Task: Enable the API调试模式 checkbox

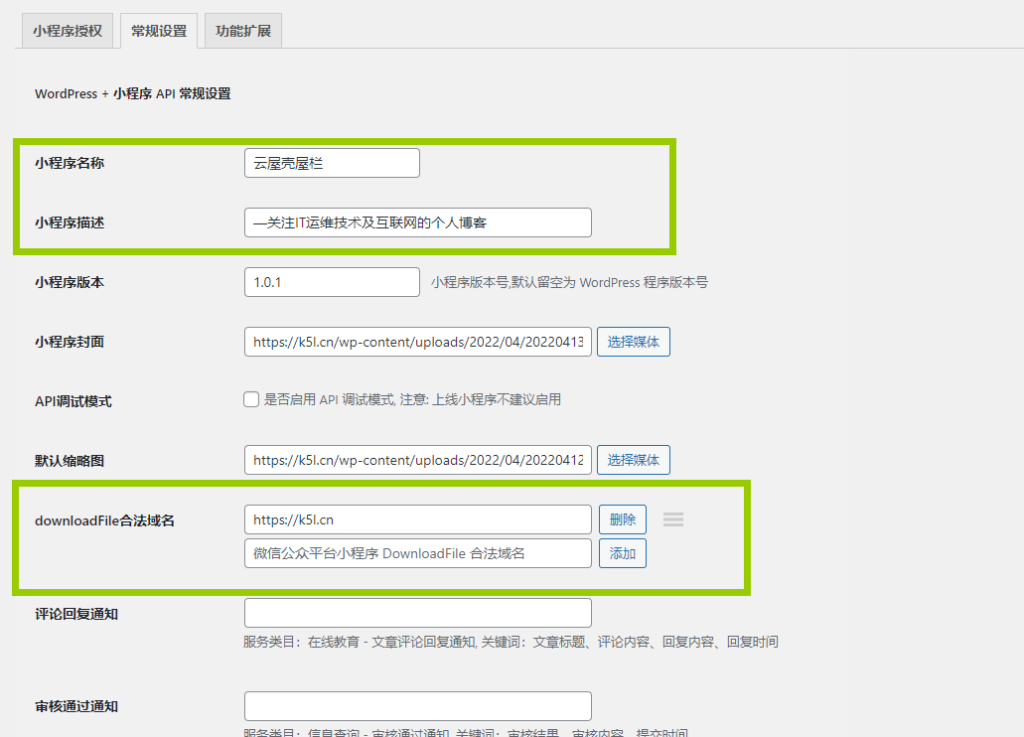Action: tap(252, 400)
